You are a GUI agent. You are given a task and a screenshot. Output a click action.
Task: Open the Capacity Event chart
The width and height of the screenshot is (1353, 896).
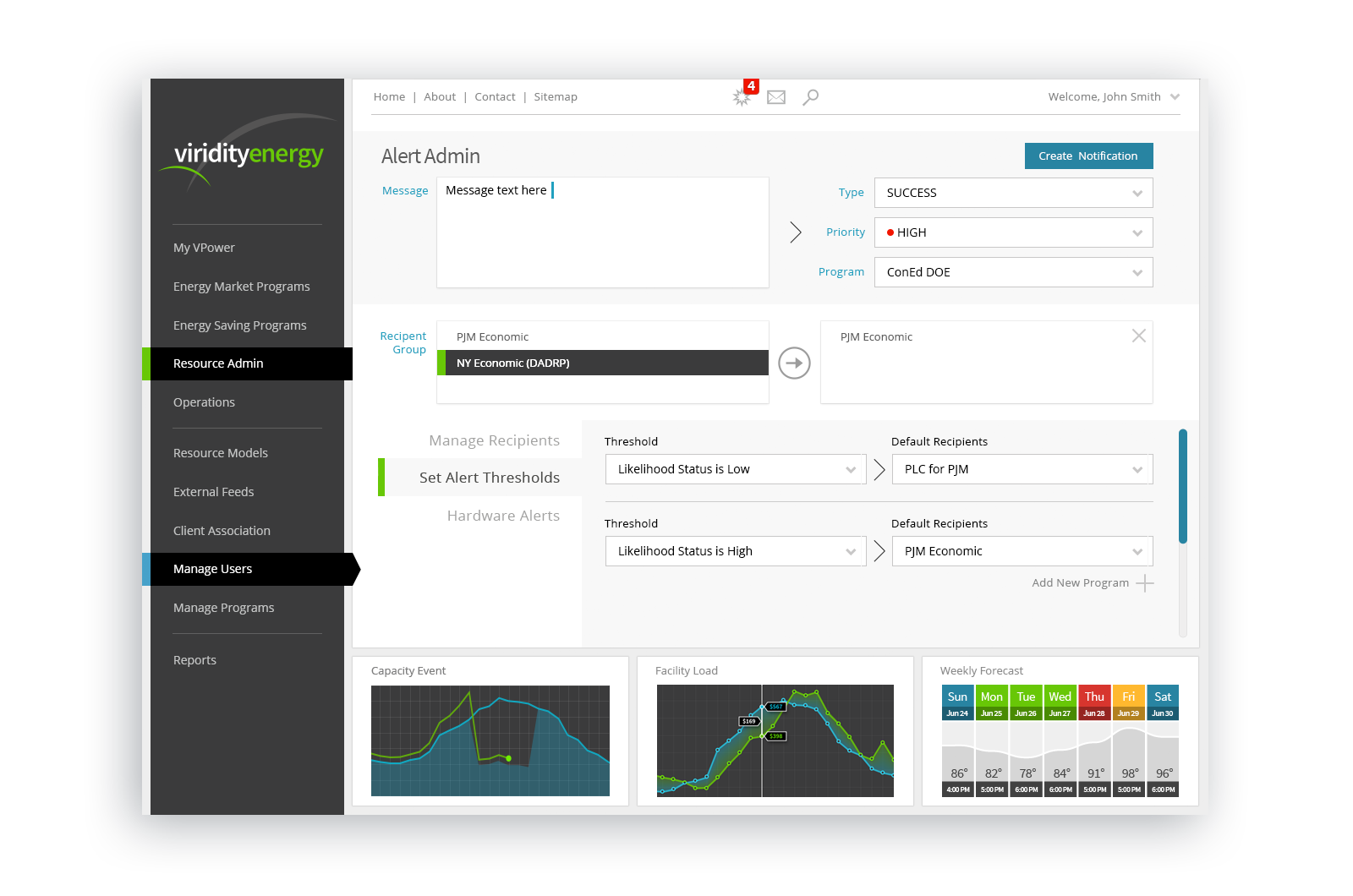(x=490, y=740)
